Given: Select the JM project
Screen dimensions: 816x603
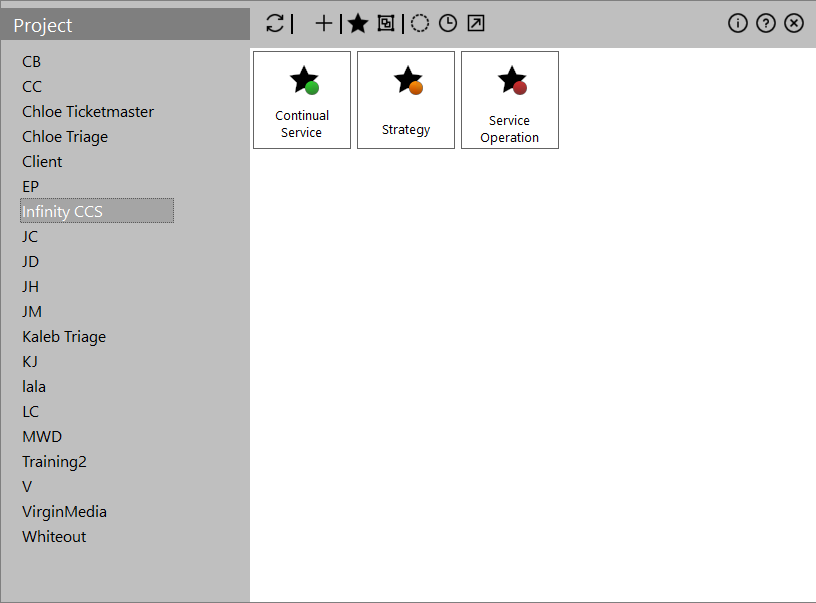Looking at the screenshot, I should click(x=32, y=311).
